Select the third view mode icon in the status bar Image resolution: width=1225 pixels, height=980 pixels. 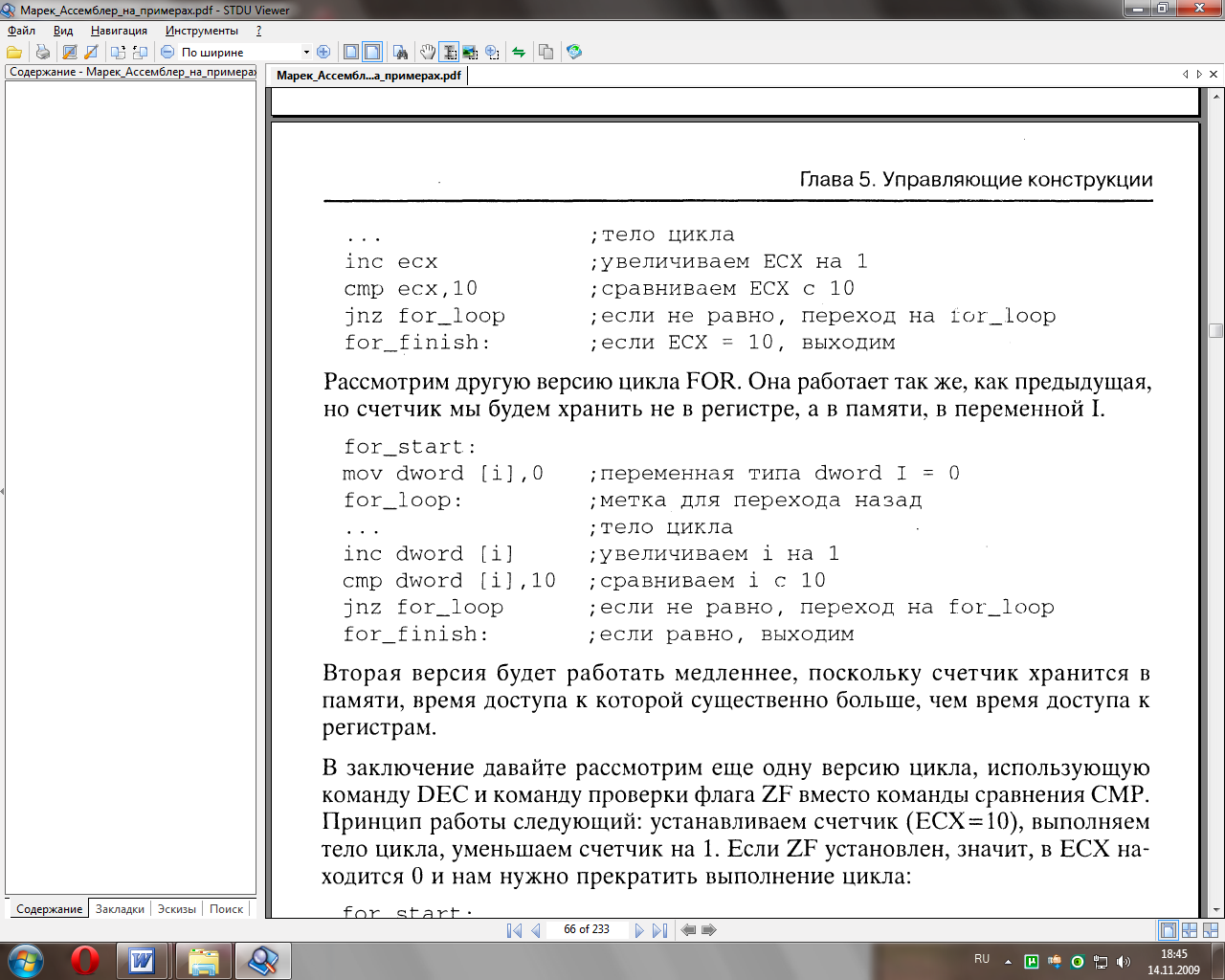tap(1212, 930)
